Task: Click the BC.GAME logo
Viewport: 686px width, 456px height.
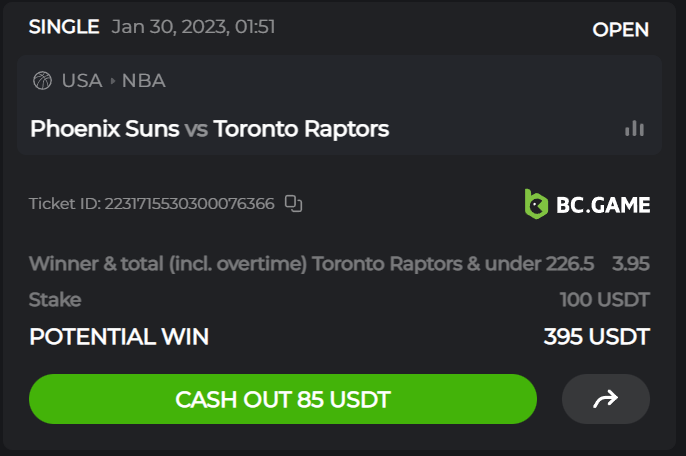Action: point(587,204)
